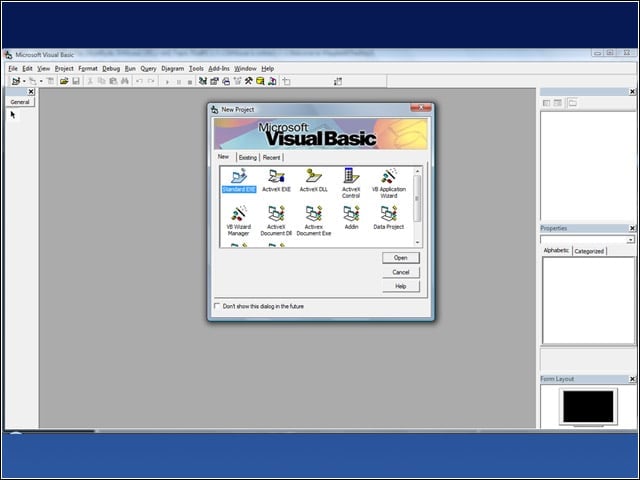The image size is (640, 480).
Task: Click the Add Form toolbar icon
Action: pos(32,81)
